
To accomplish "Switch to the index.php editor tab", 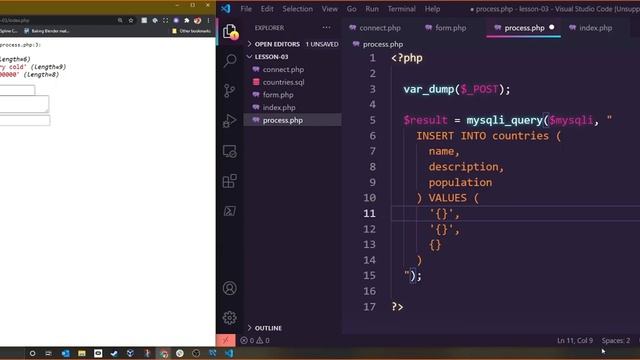I will [591, 28].
